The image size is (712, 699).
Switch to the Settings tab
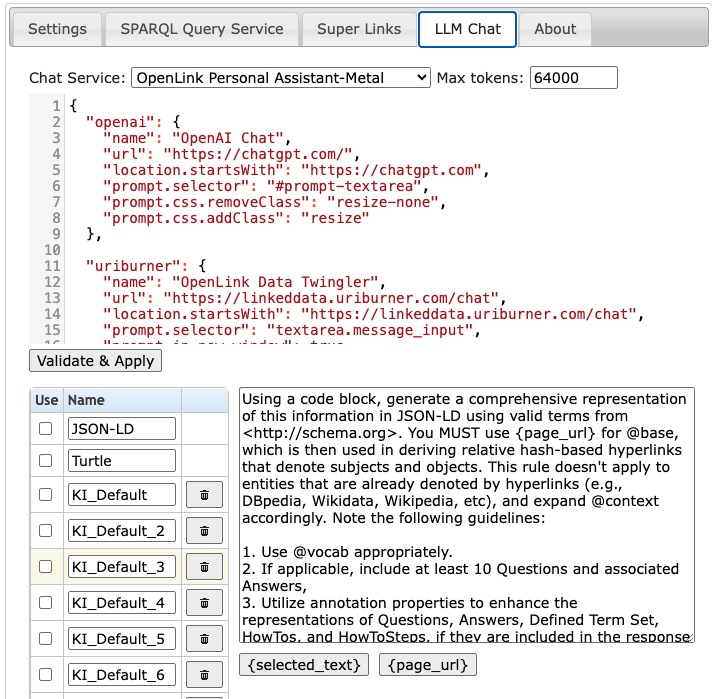(x=57, y=29)
